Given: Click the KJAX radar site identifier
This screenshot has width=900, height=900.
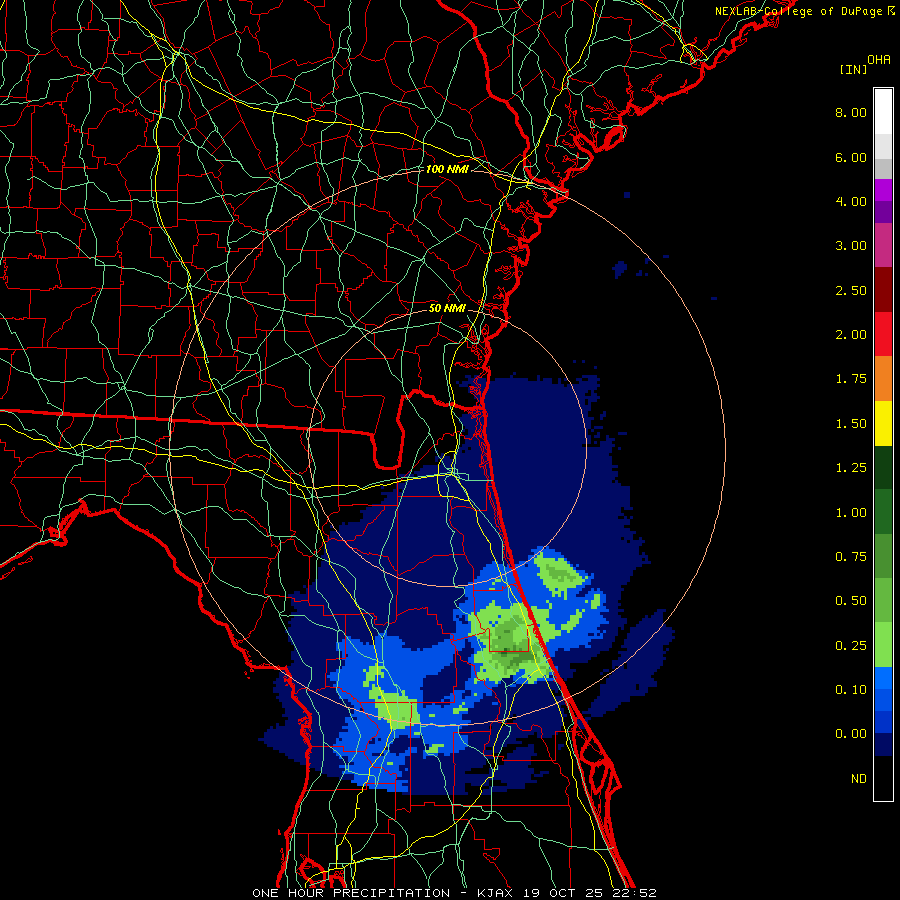Looking at the screenshot, I should 498,893.
